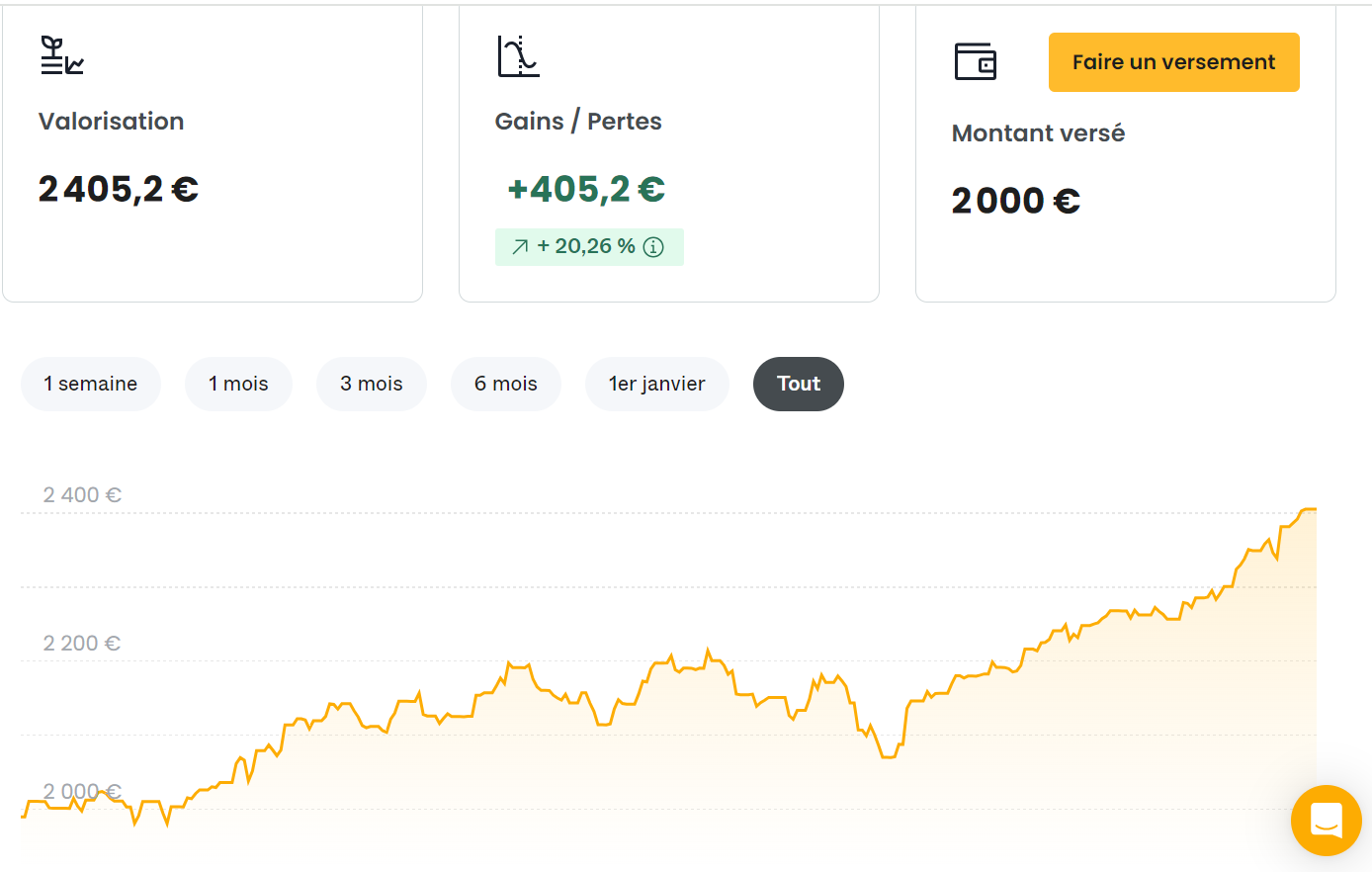This screenshot has width=1372, height=872.
Task: Switch chart to 3 mois range
Action: coord(372,384)
